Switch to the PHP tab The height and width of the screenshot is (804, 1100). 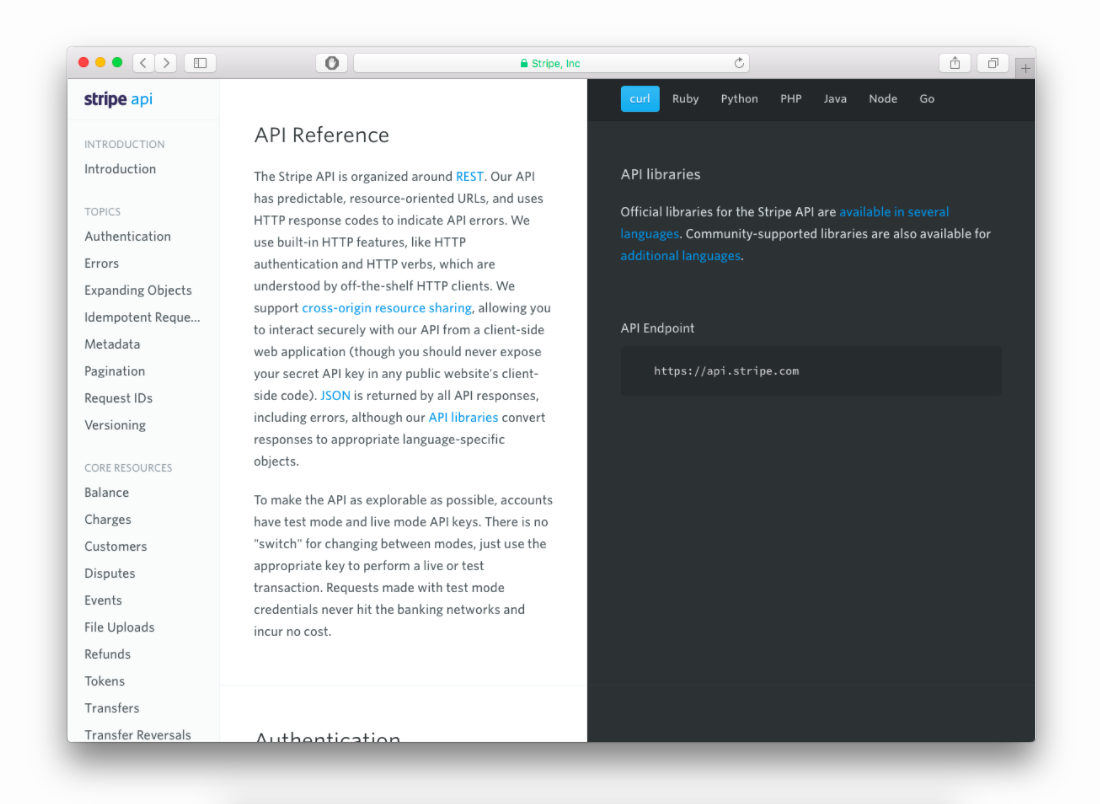[x=791, y=99]
